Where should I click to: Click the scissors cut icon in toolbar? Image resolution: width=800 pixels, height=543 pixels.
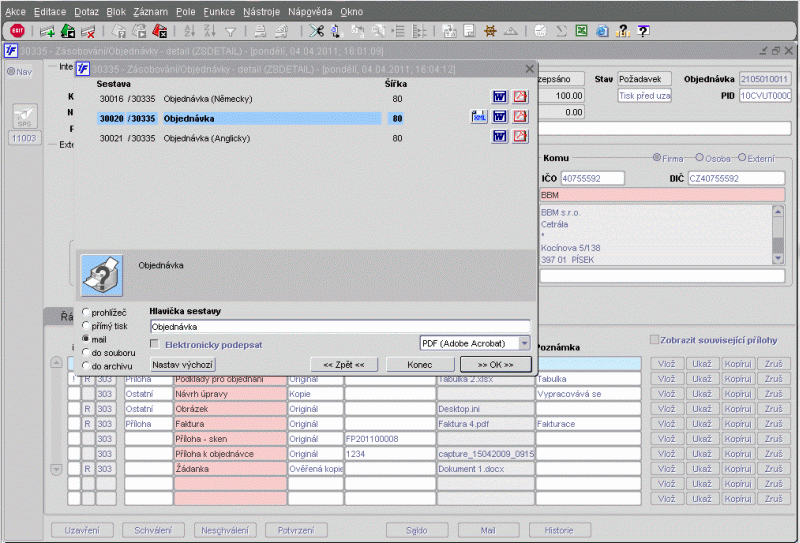316,31
